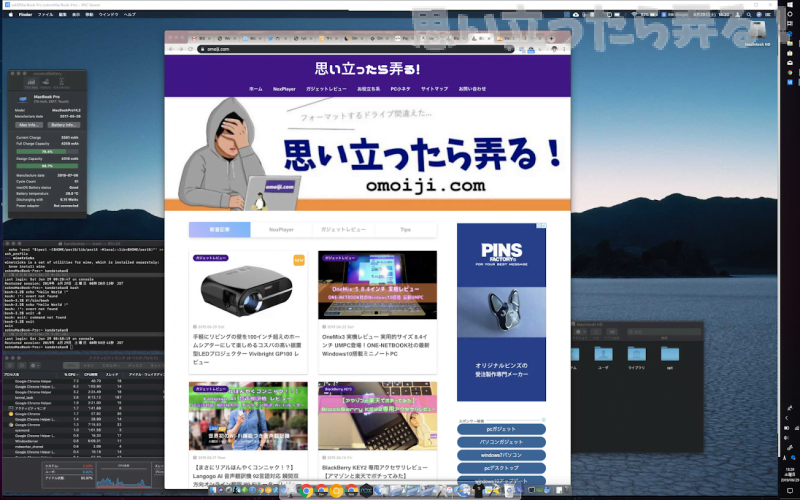Click サイトマップ in the site navigation
The width and height of the screenshot is (800, 500).
[x=434, y=89]
